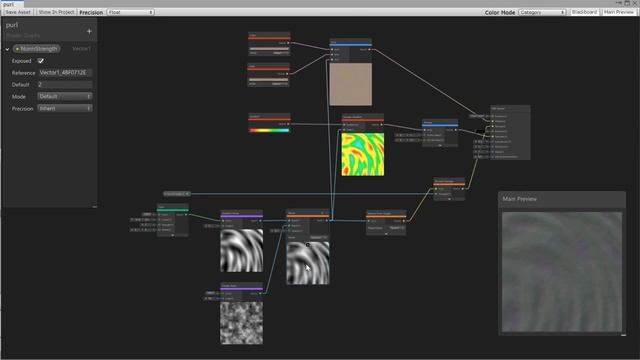Click the tan Lerp node preview

(x=351, y=84)
